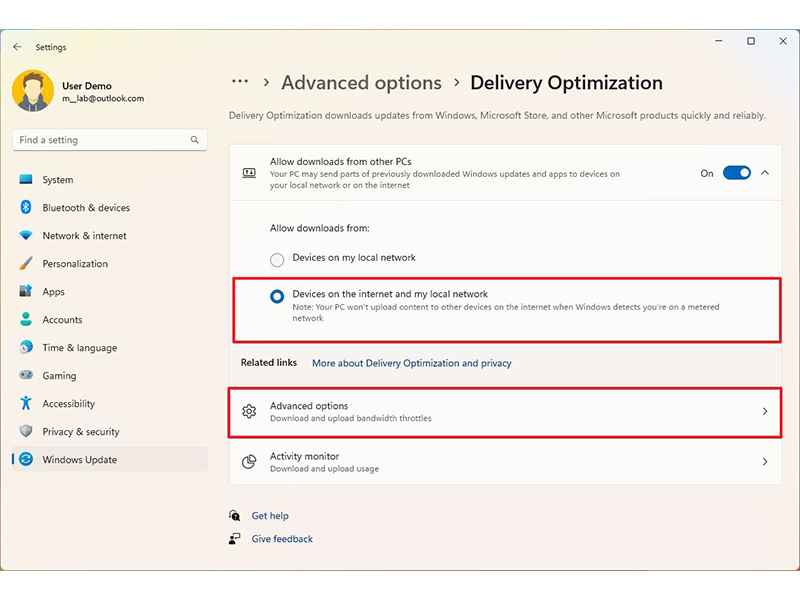Viewport: 800px width, 600px height.
Task: Click the Personalization paintbrush icon
Action: pyautogui.click(x=26, y=263)
